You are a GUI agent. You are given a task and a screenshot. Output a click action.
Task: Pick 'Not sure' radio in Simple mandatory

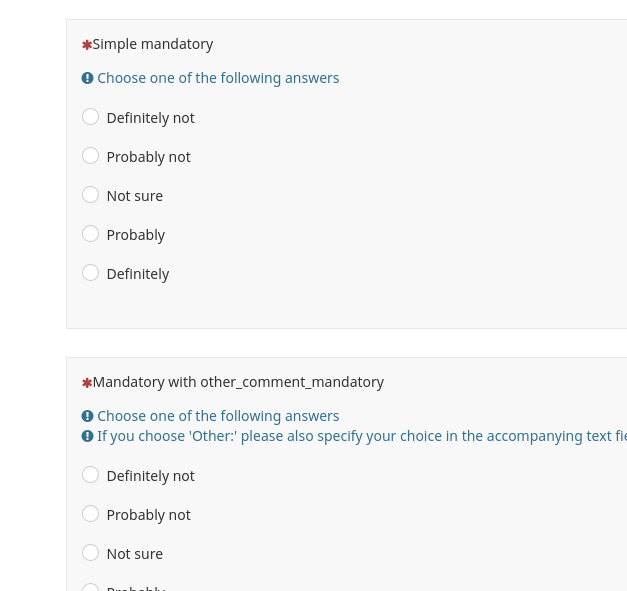(x=91, y=195)
